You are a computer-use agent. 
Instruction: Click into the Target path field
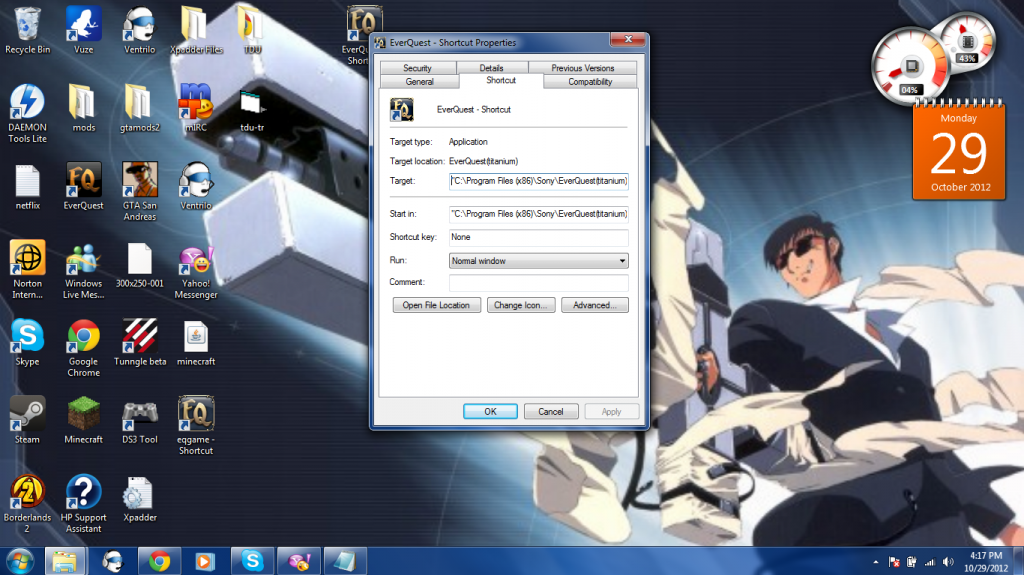pos(539,181)
